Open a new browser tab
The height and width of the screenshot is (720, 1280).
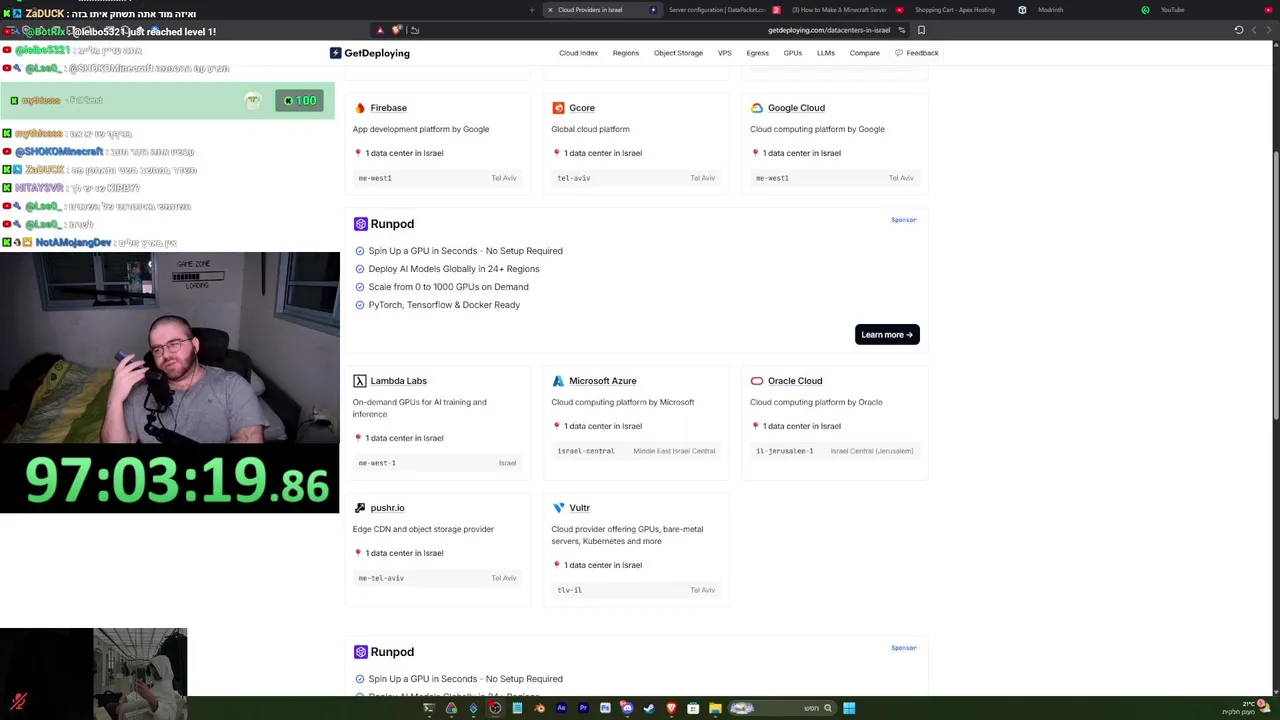point(532,10)
